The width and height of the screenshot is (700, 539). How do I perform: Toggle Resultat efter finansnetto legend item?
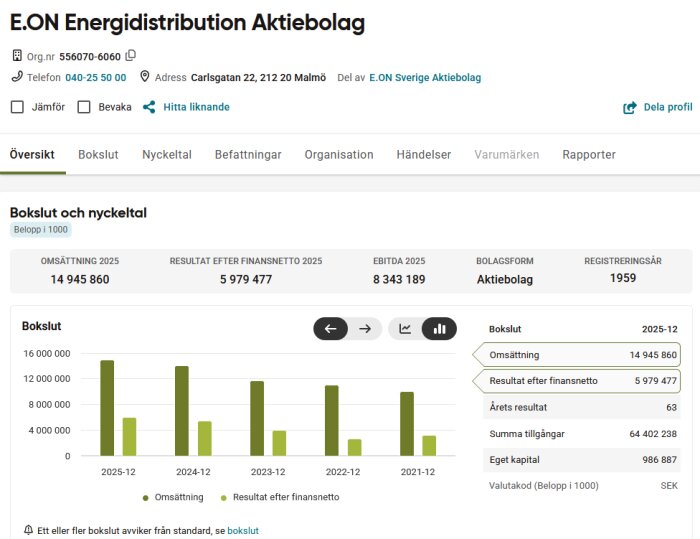tap(280, 497)
